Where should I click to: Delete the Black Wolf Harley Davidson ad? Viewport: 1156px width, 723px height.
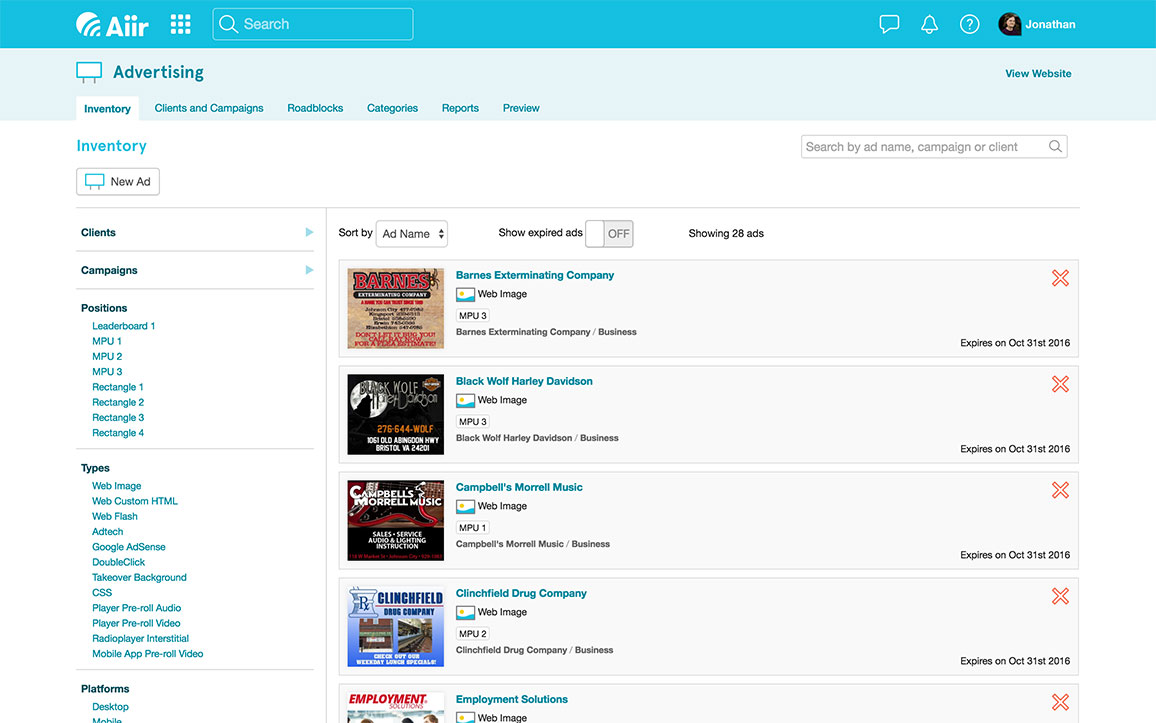(x=1060, y=384)
